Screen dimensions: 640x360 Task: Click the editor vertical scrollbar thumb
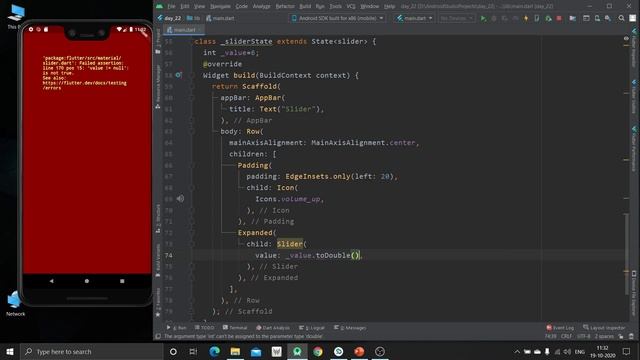coord(627,253)
